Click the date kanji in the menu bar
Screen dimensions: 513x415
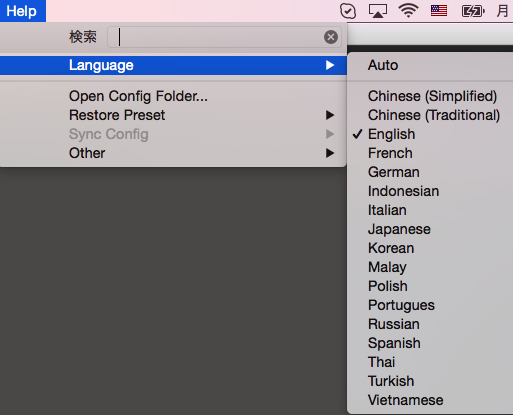pyautogui.click(x=502, y=11)
